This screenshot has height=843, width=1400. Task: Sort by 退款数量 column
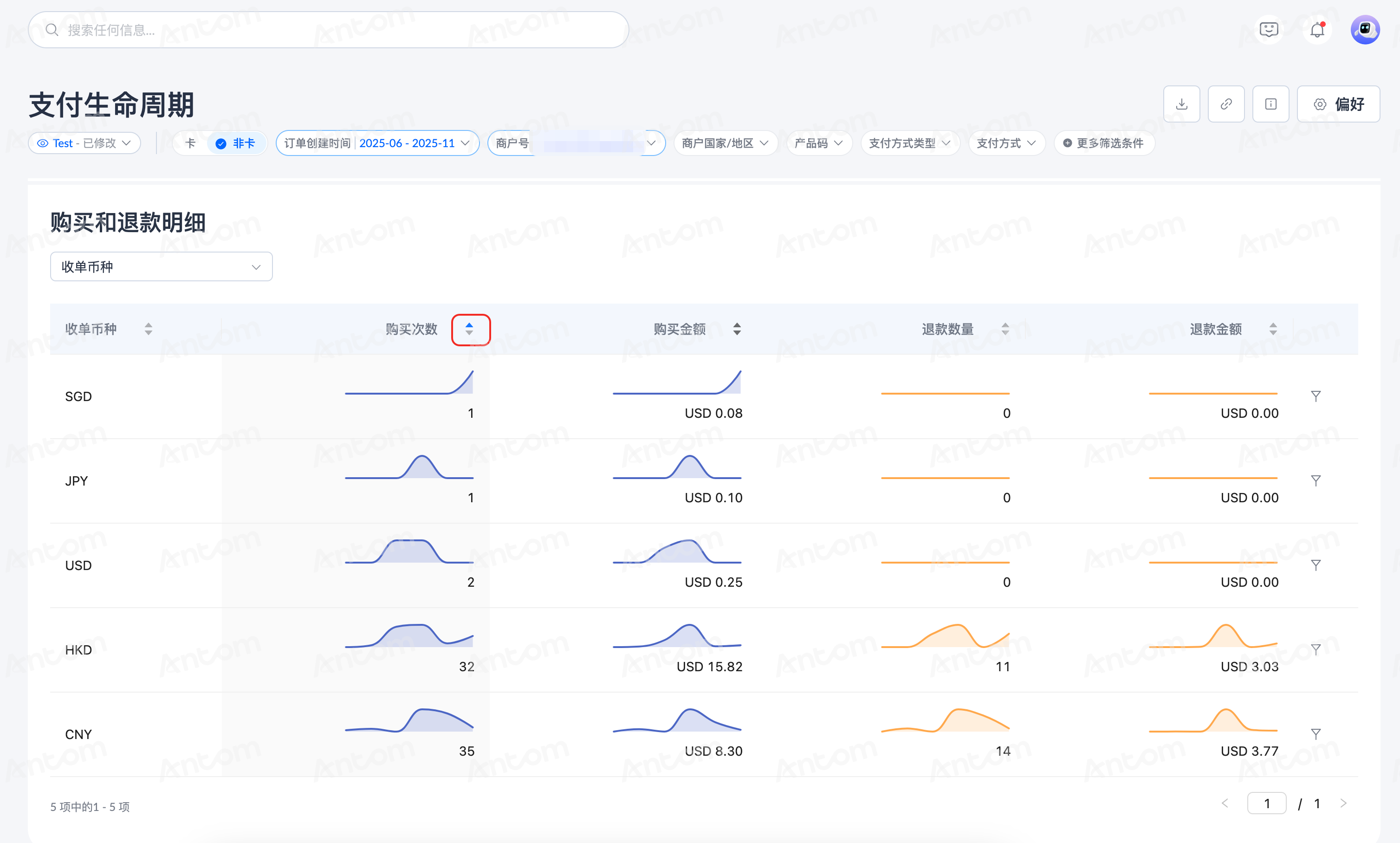click(1005, 329)
